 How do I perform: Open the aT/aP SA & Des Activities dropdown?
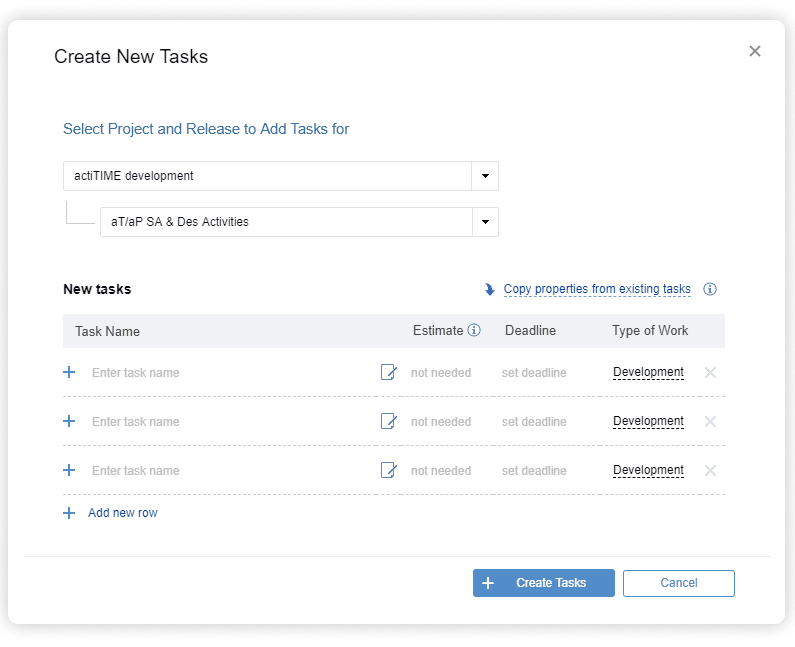pos(485,222)
